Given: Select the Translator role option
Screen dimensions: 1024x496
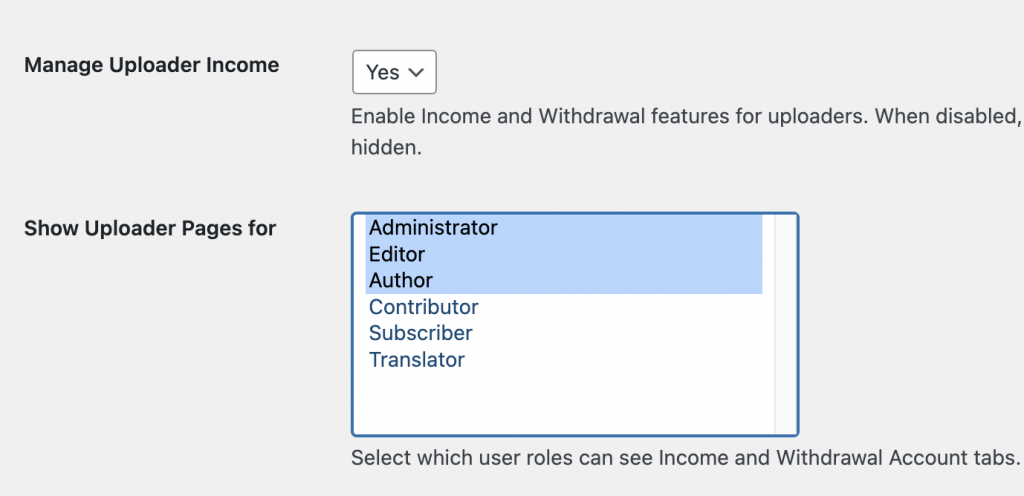Looking at the screenshot, I should [417, 359].
